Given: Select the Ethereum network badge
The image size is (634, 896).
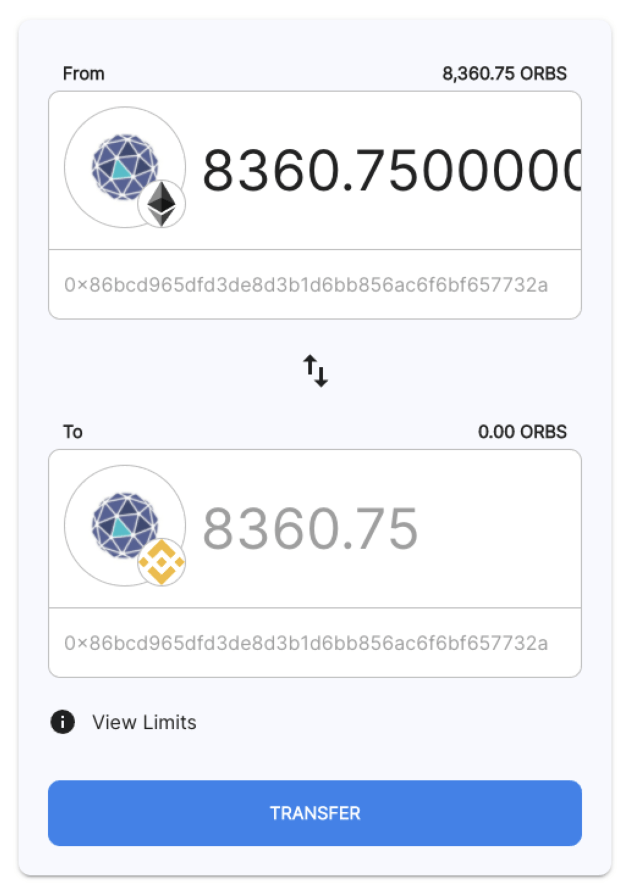Looking at the screenshot, I should pyautogui.click(x=162, y=204).
